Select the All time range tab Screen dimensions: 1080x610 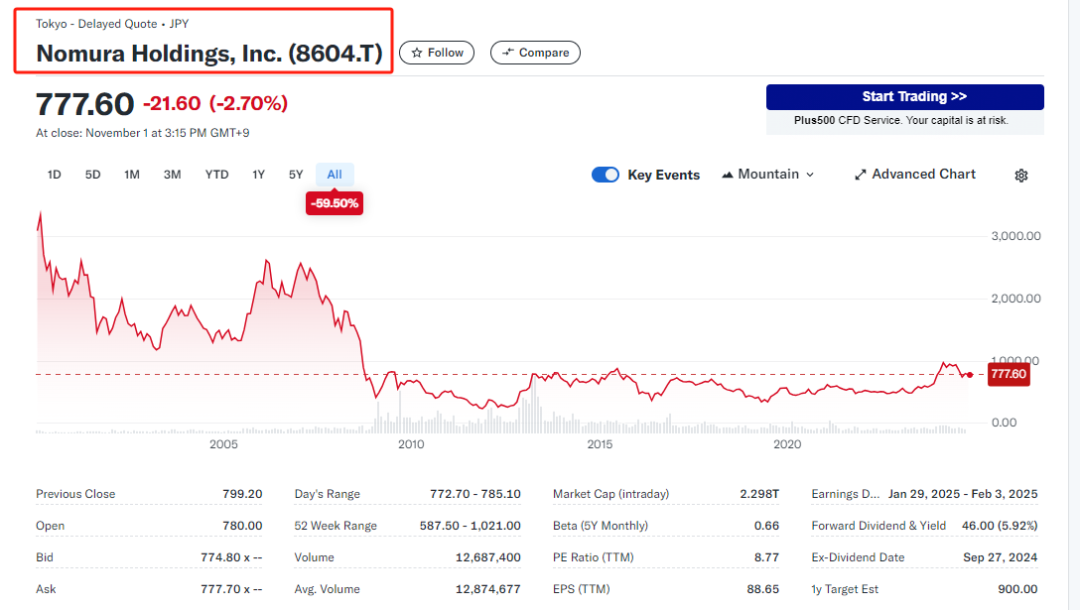point(335,175)
